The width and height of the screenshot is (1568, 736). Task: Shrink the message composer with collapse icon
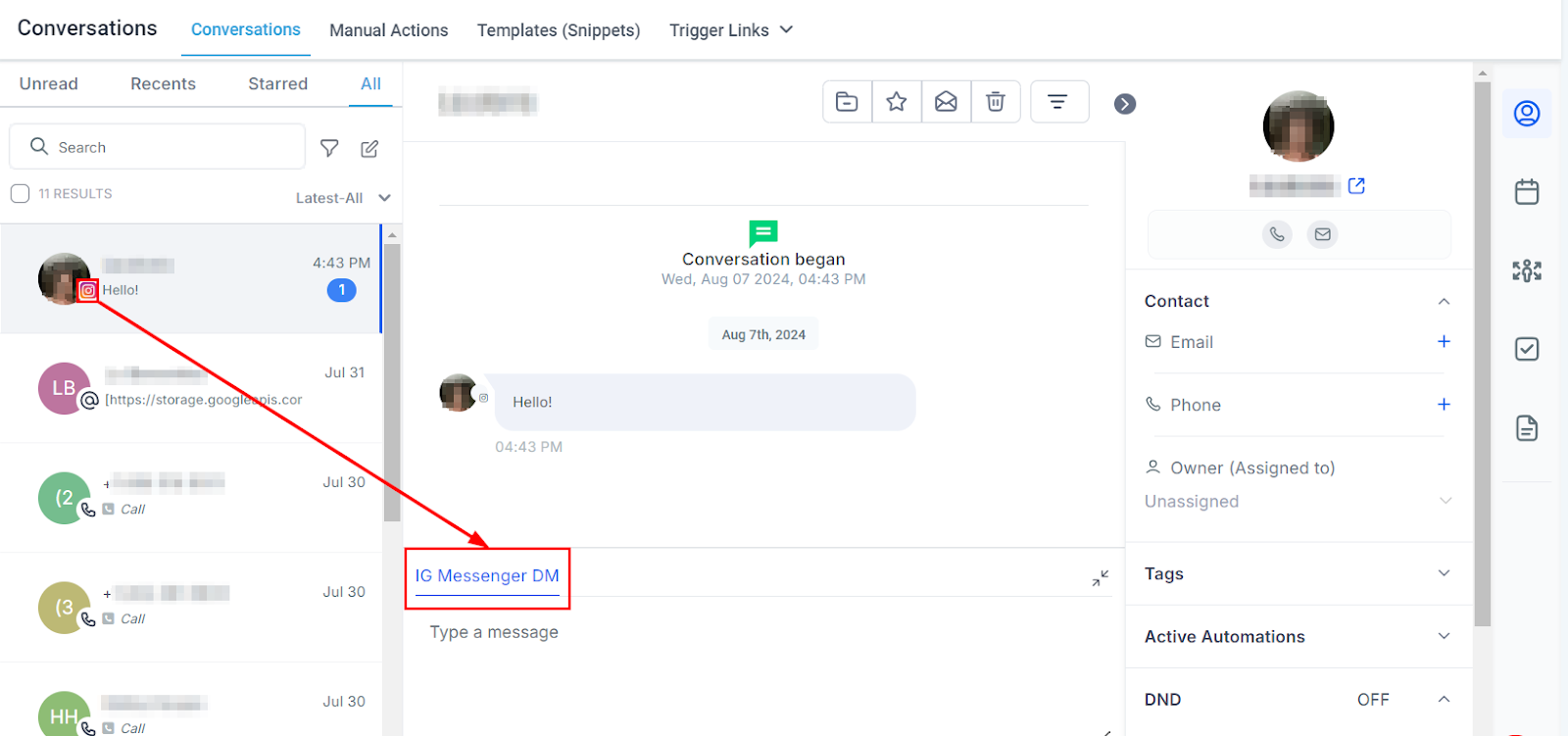[x=1101, y=578]
